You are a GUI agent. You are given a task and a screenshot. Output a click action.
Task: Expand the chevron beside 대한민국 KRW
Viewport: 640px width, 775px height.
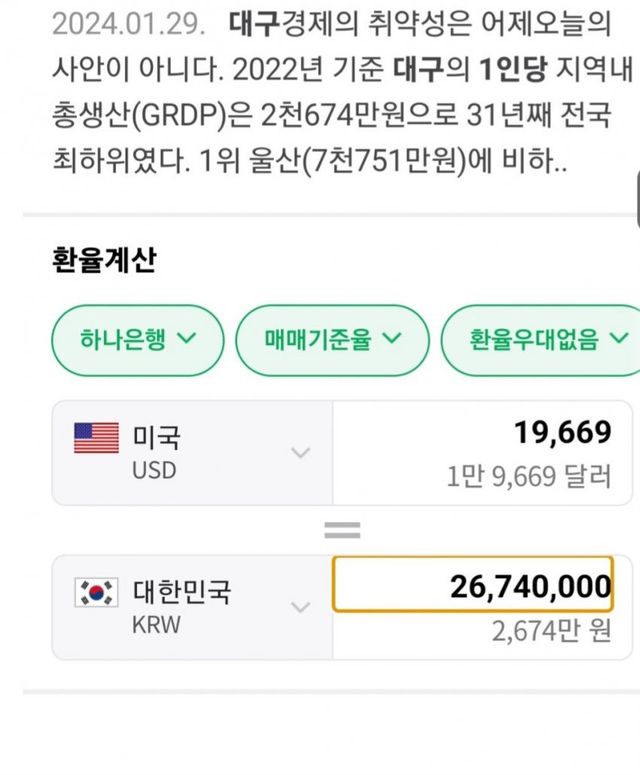click(300, 607)
